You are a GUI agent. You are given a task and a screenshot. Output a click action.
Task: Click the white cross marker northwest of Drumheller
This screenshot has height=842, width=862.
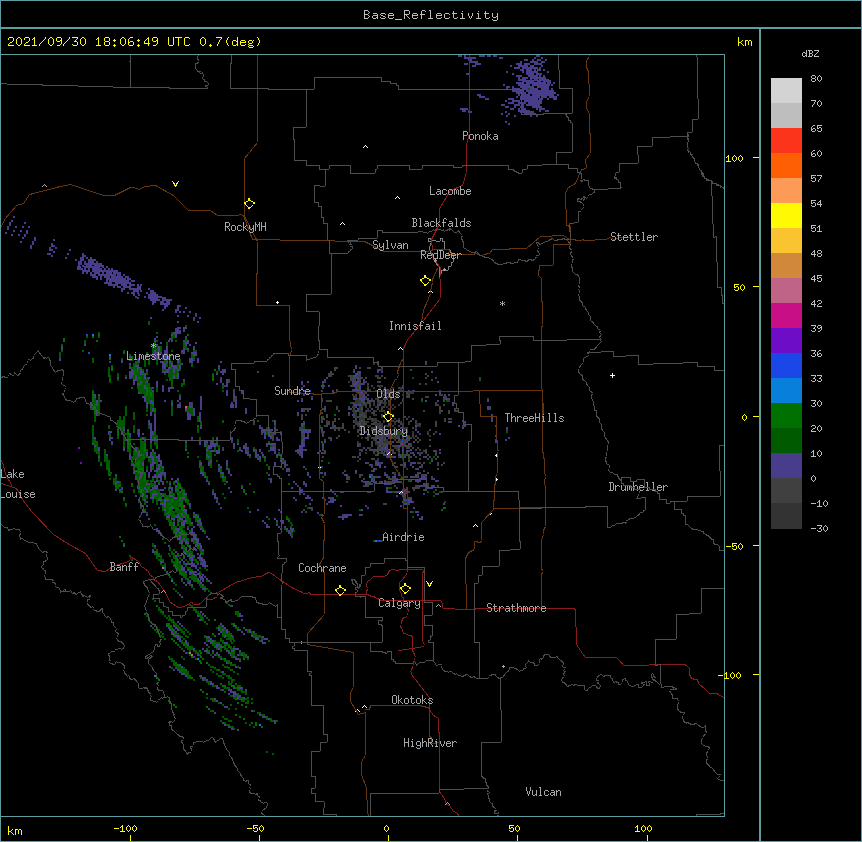[x=612, y=375]
